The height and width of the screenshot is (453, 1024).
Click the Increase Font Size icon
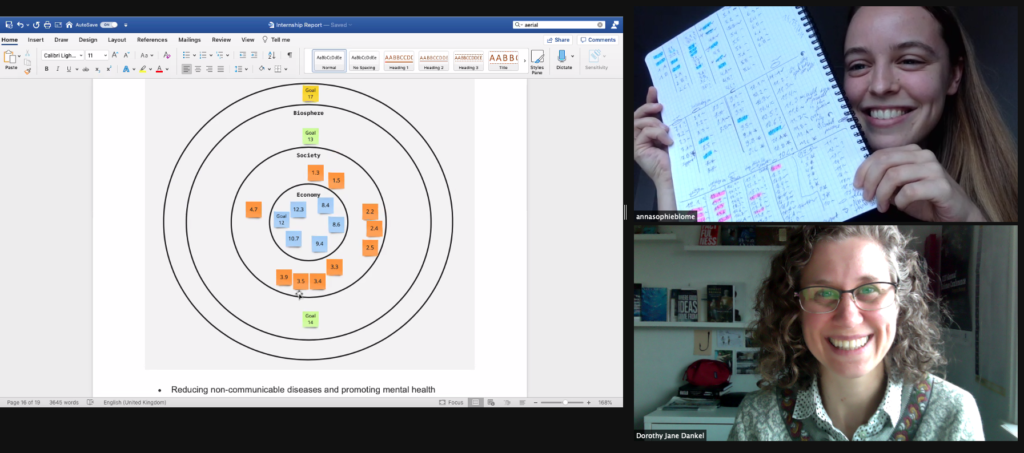click(116, 55)
